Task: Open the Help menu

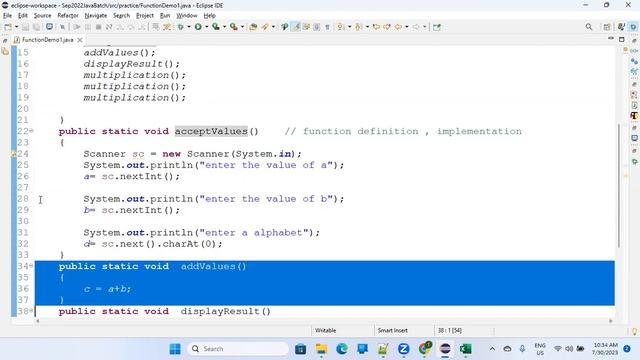Action: [x=209, y=16]
